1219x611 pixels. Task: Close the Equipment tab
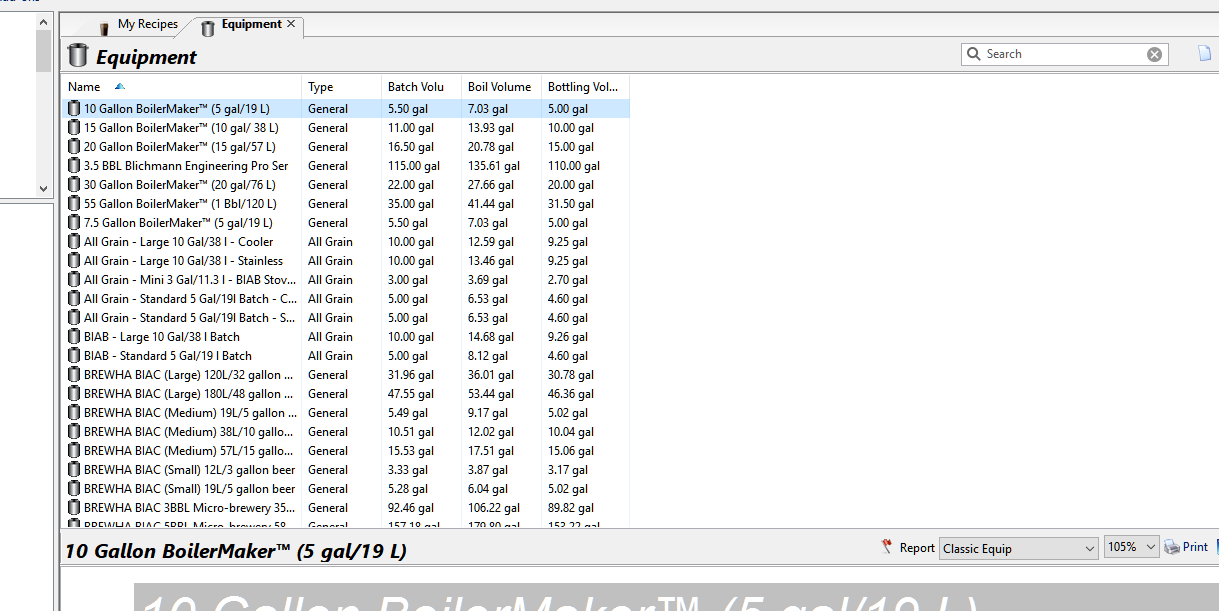(x=291, y=24)
